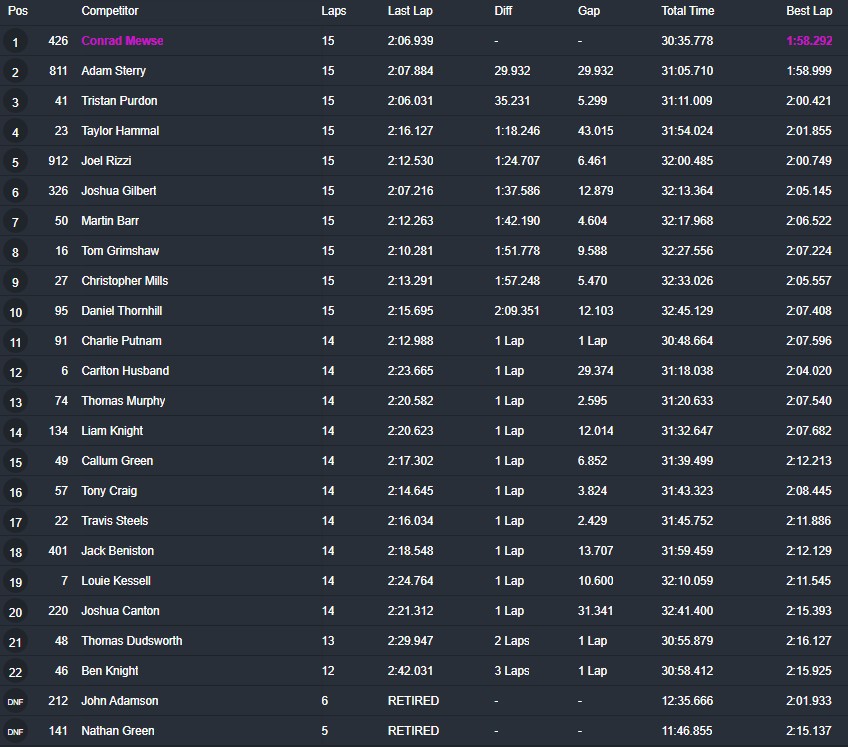Click Conrad Mewse's best lap 1:58.292
The image size is (848, 747).
point(809,41)
